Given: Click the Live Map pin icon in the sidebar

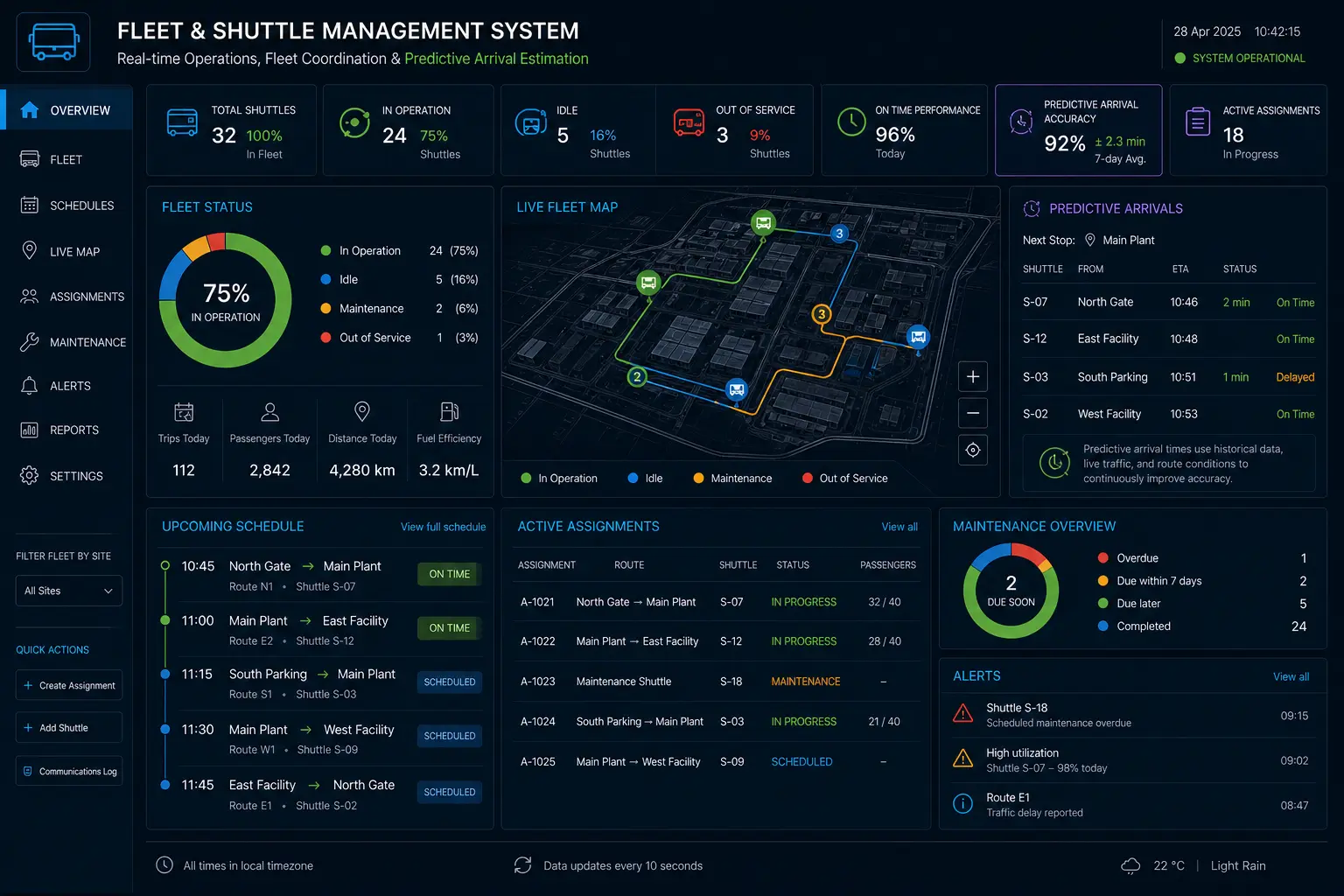Looking at the screenshot, I should [29, 250].
